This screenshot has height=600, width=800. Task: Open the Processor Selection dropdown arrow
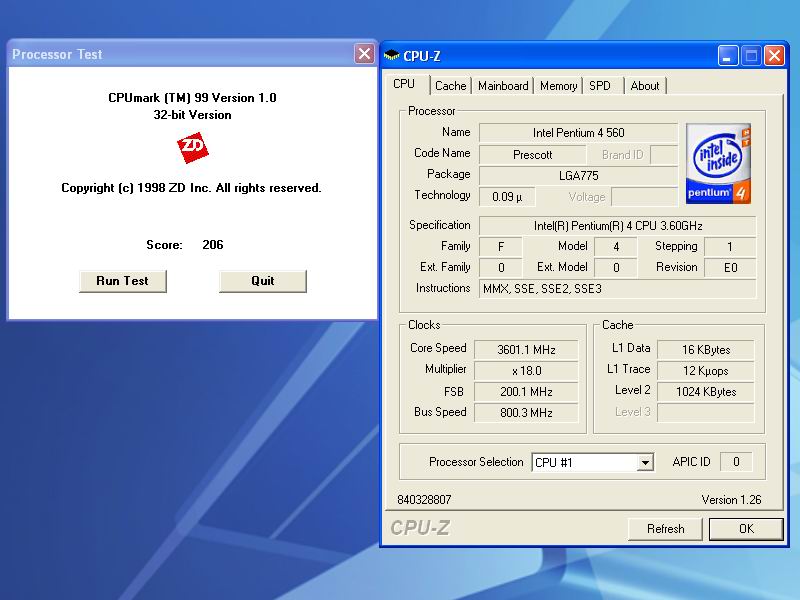[645, 463]
